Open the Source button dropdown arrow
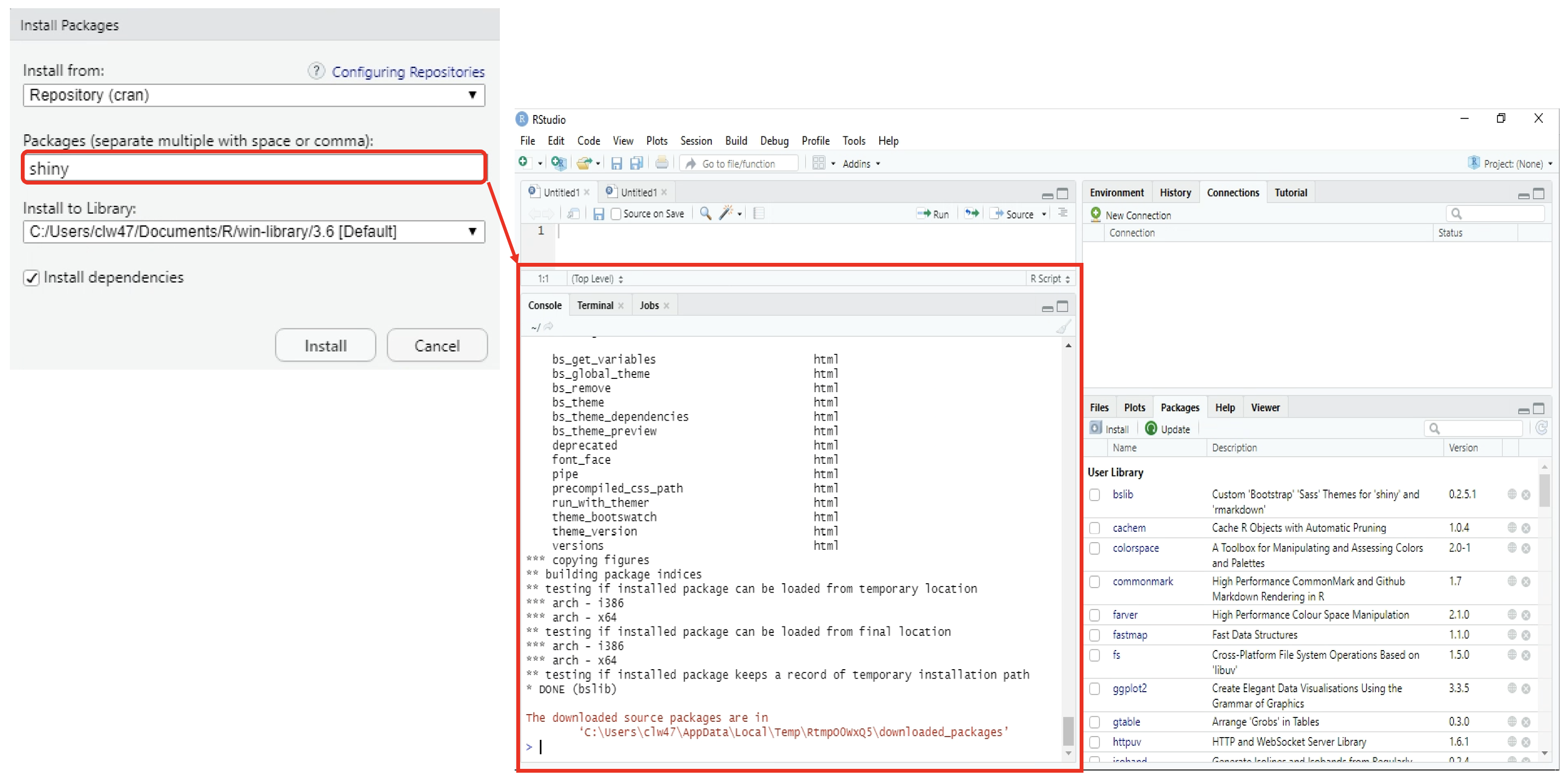The width and height of the screenshot is (1568, 782). (1044, 214)
